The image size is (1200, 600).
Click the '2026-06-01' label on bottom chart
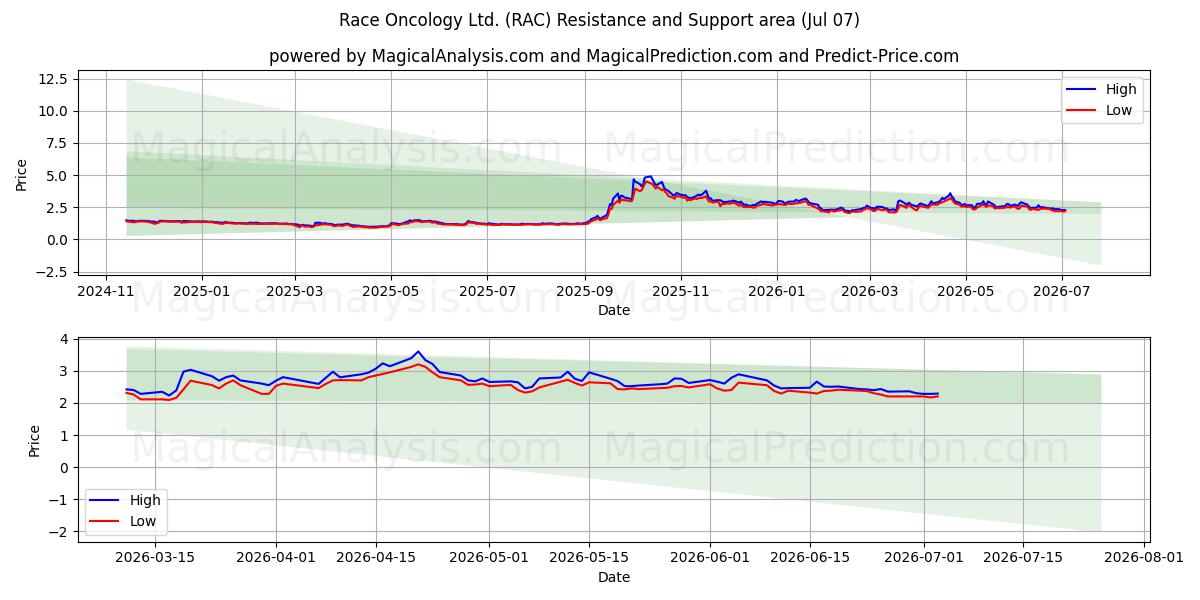(710, 559)
